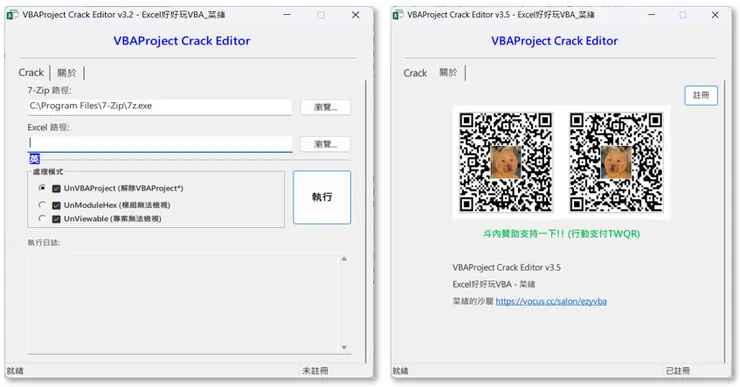This screenshot has height=387, width=740.
Task: Click the VBAProject Crack Editor heading in v3.2
Action: click(x=182, y=41)
